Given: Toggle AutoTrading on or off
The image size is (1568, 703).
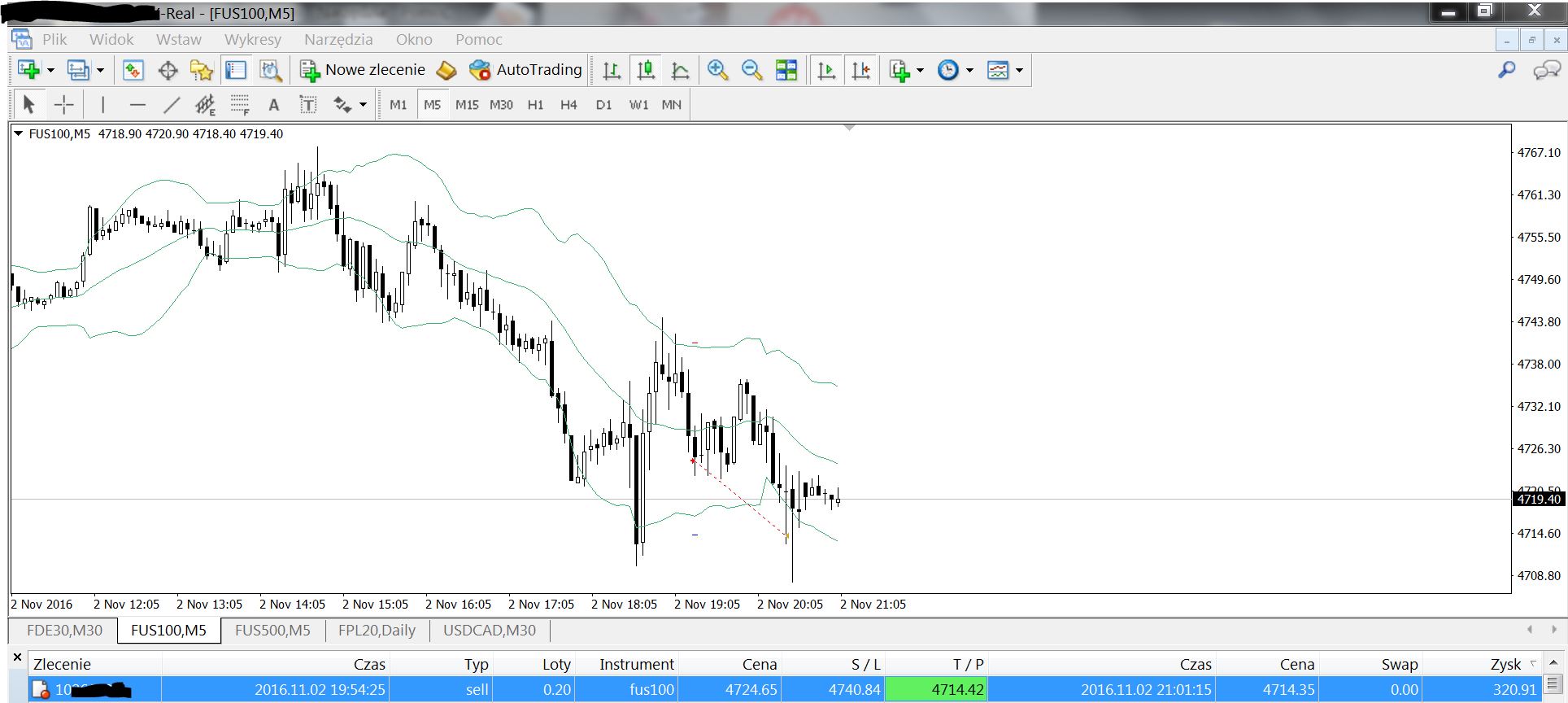Looking at the screenshot, I should pos(526,70).
